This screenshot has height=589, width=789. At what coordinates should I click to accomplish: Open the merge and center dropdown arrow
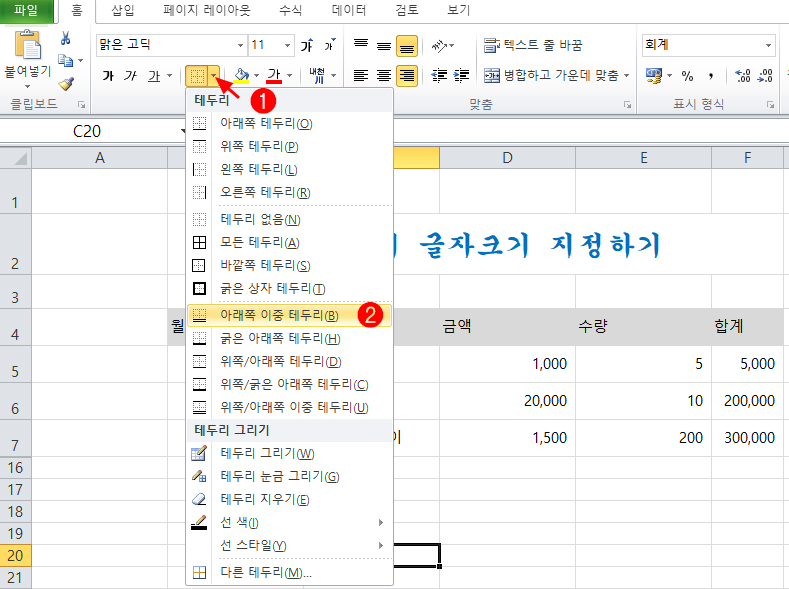tap(626, 76)
